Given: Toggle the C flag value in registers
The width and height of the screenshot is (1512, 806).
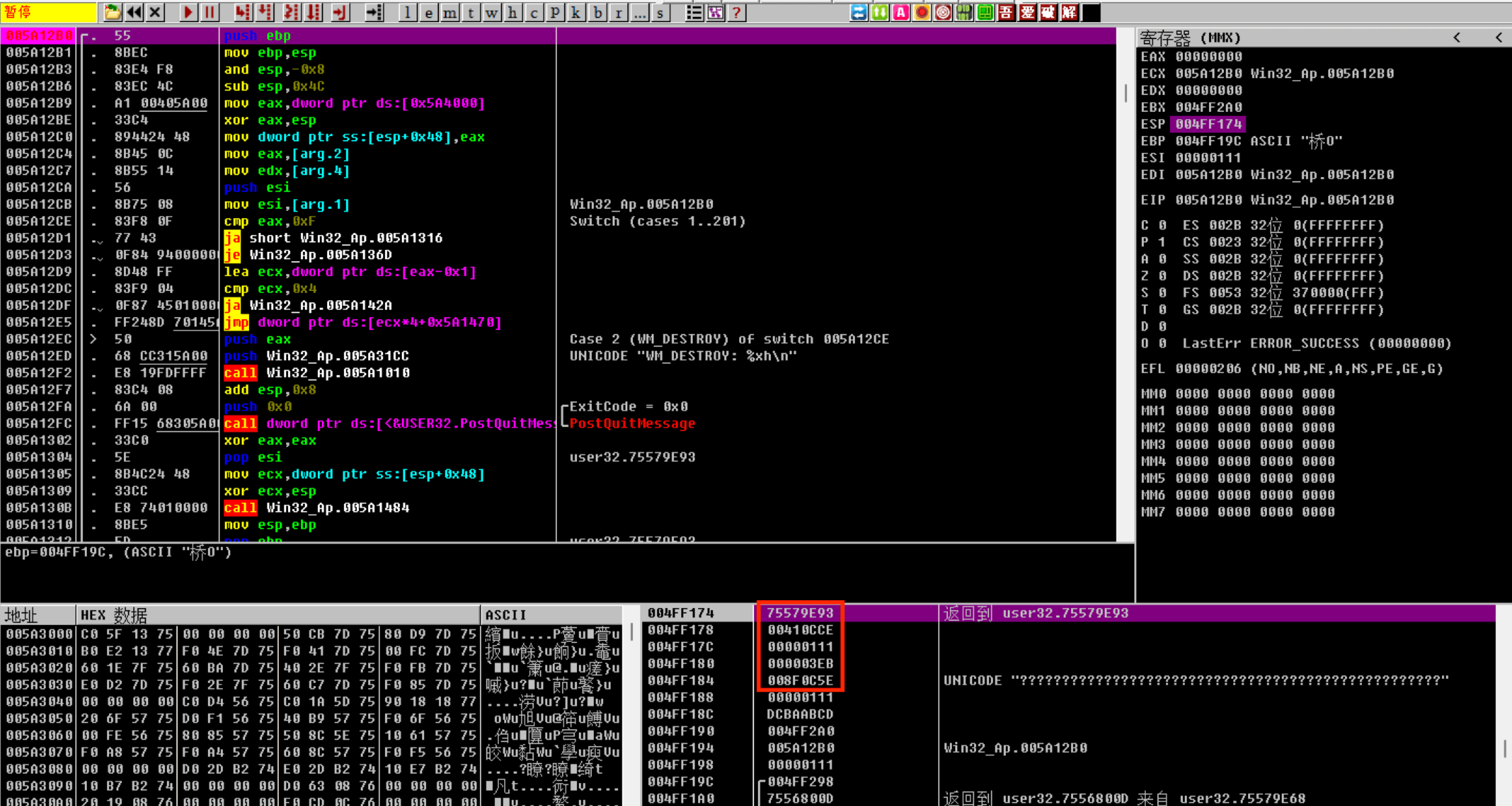Looking at the screenshot, I should click(1162, 225).
